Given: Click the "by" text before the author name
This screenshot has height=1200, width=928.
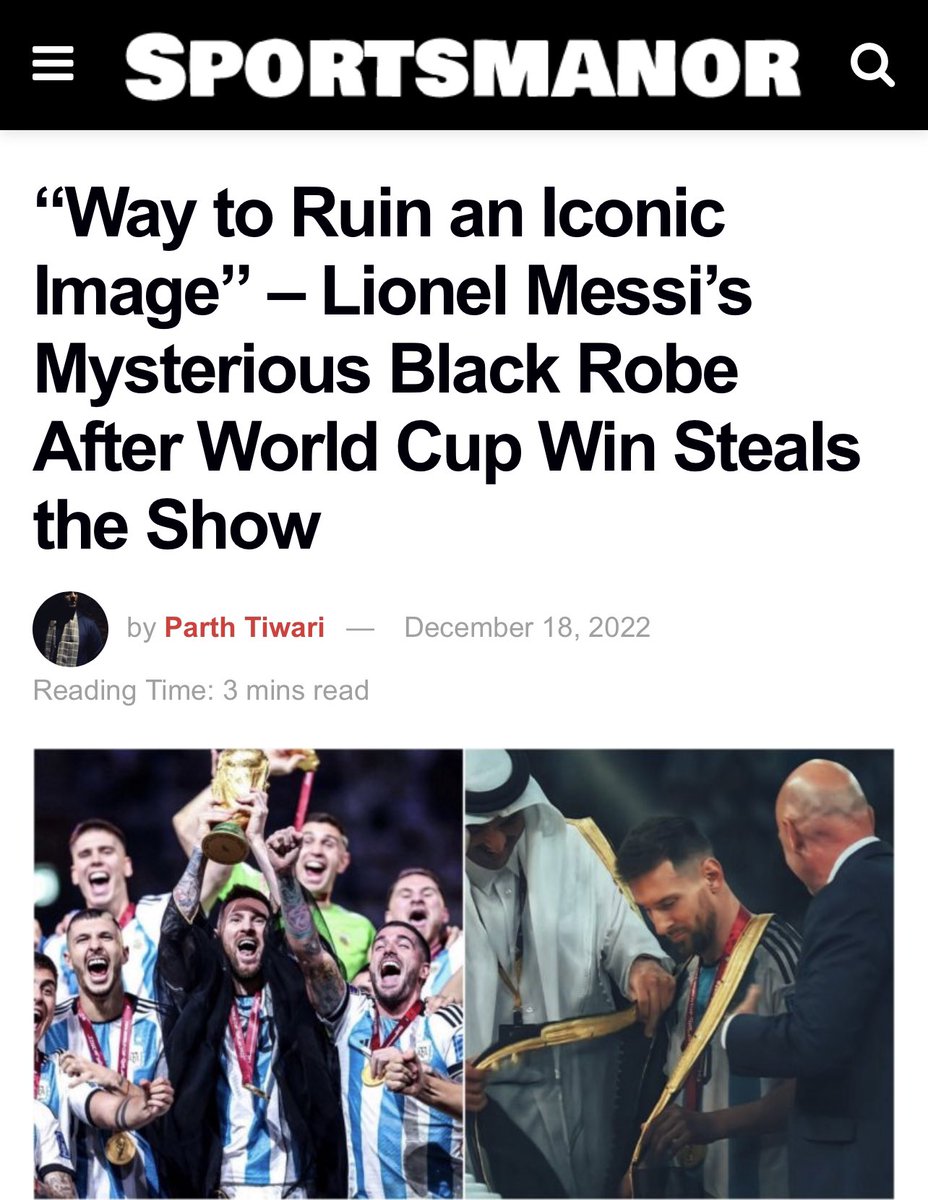Looking at the screenshot, I should [x=142, y=629].
